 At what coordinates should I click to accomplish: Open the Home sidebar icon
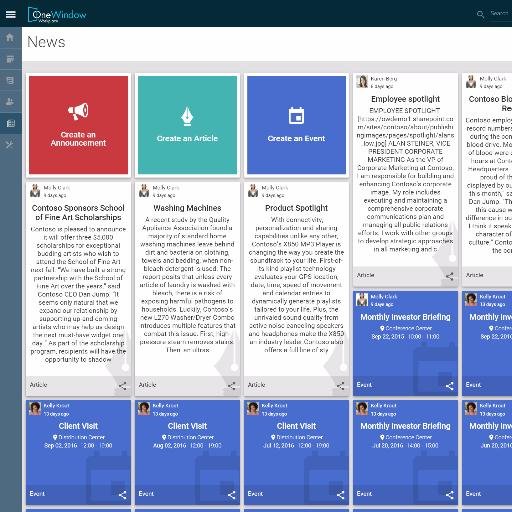tap(10, 37)
